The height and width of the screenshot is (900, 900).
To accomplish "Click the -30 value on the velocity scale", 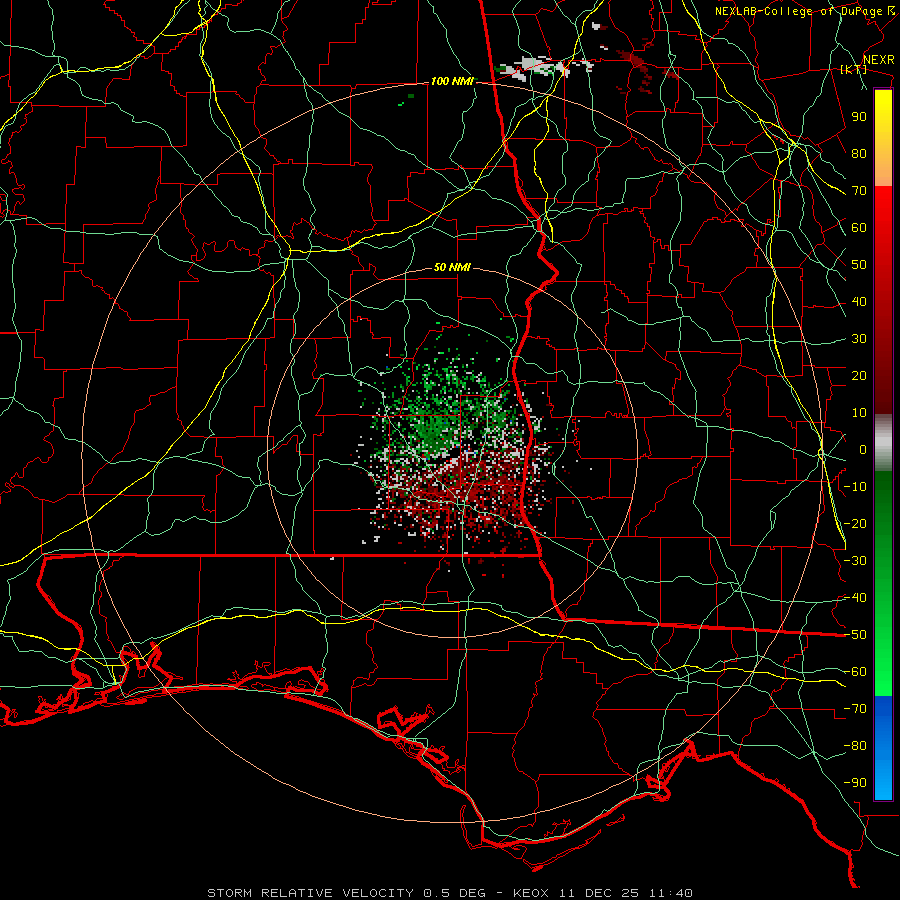I will tap(855, 561).
